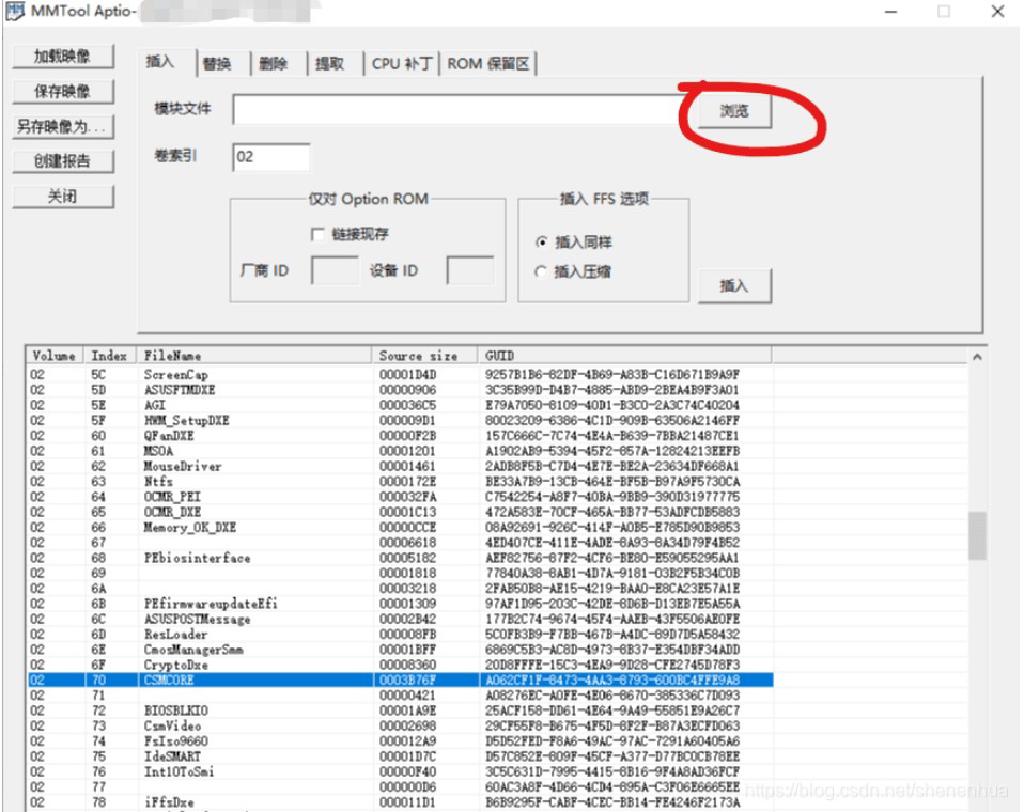The image size is (1024, 812).
Task: Switch to the ROM 保留区 tab
Action: [487, 62]
